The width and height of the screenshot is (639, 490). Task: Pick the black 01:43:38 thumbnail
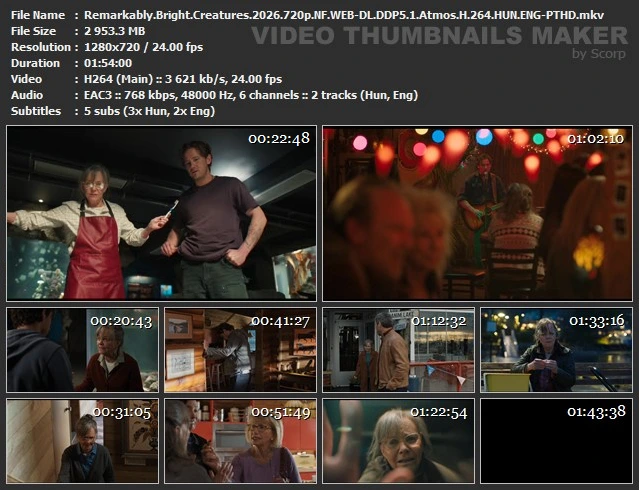[557, 441]
